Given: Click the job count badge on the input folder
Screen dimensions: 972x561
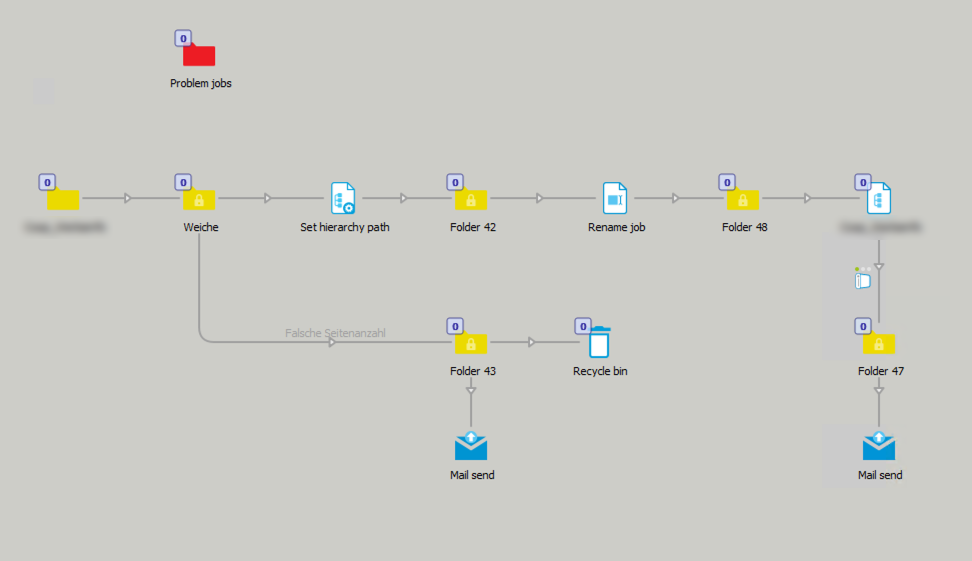Looking at the screenshot, I should click(x=47, y=182).
